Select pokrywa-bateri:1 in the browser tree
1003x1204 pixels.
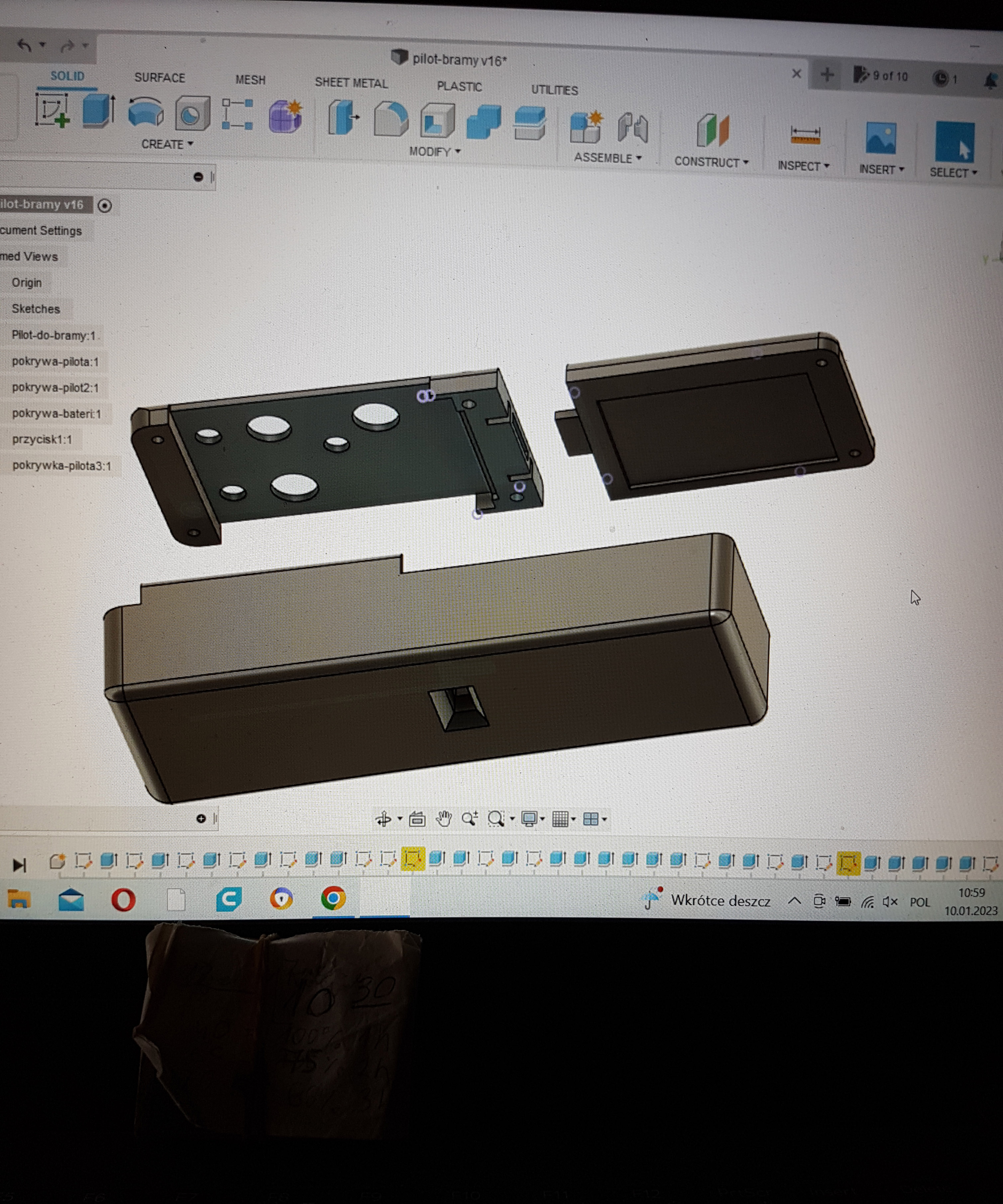[56, 414]
